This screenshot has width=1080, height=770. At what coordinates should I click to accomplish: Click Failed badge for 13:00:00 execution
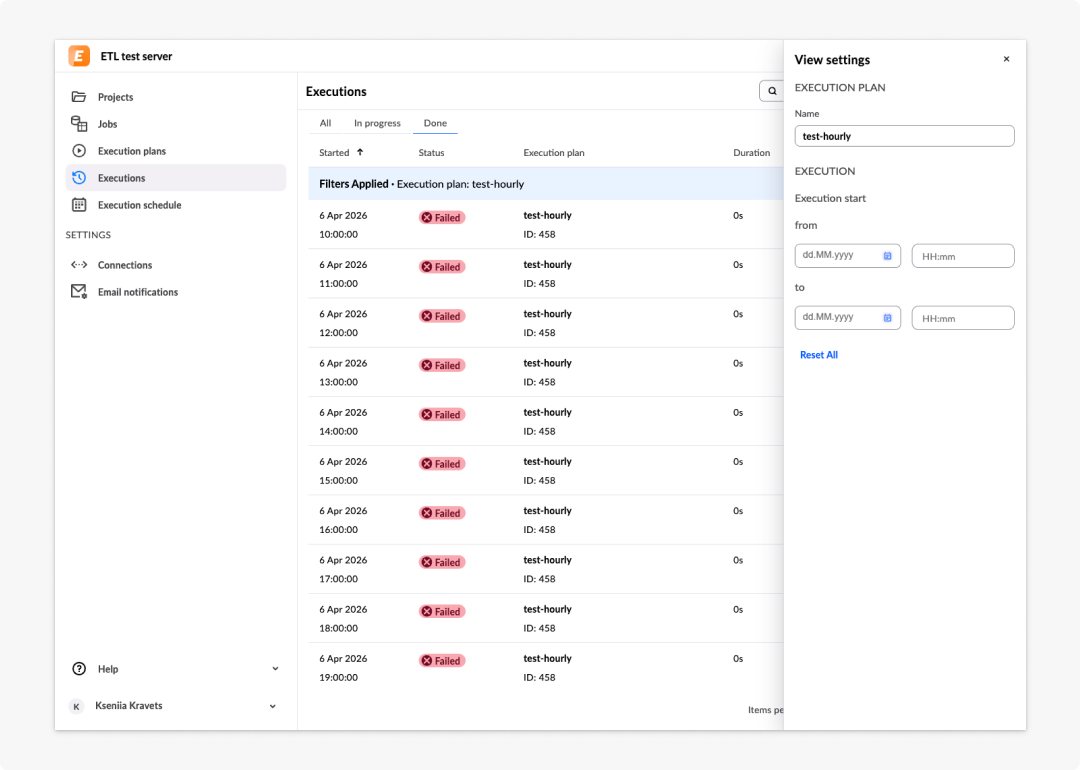click(442, 365)
